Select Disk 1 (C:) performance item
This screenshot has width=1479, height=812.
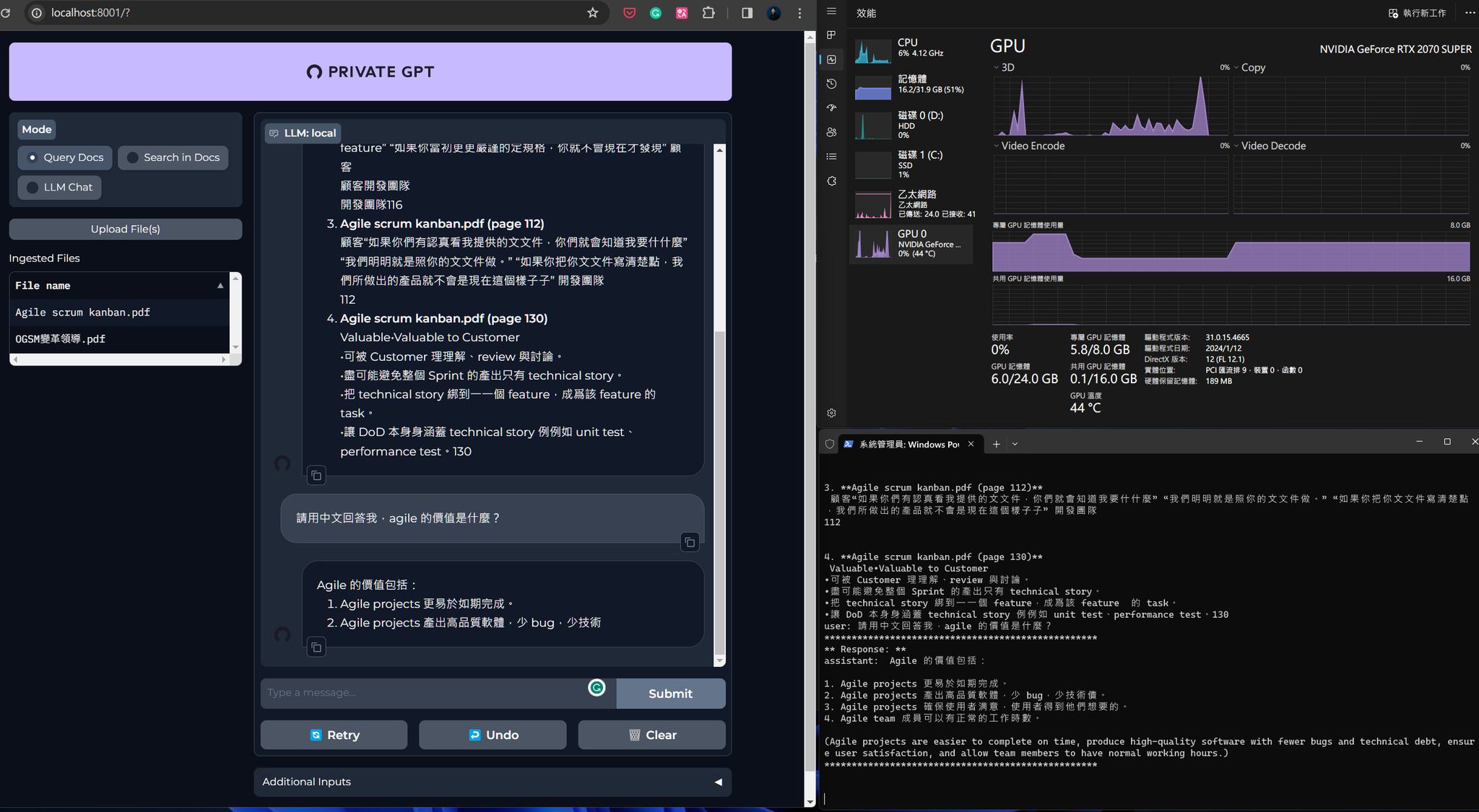click(x=911, y=165)
